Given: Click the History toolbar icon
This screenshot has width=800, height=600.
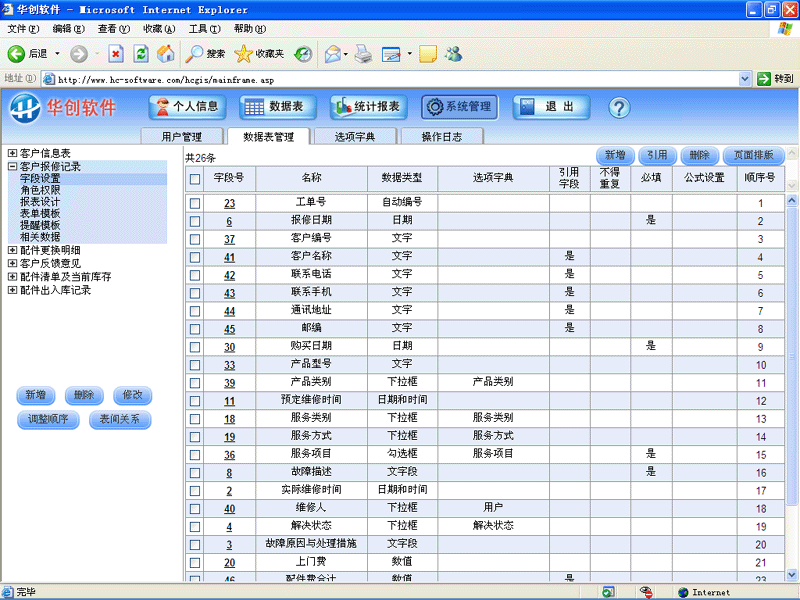Looking at the screenshot, I should (x=304, y=54).
